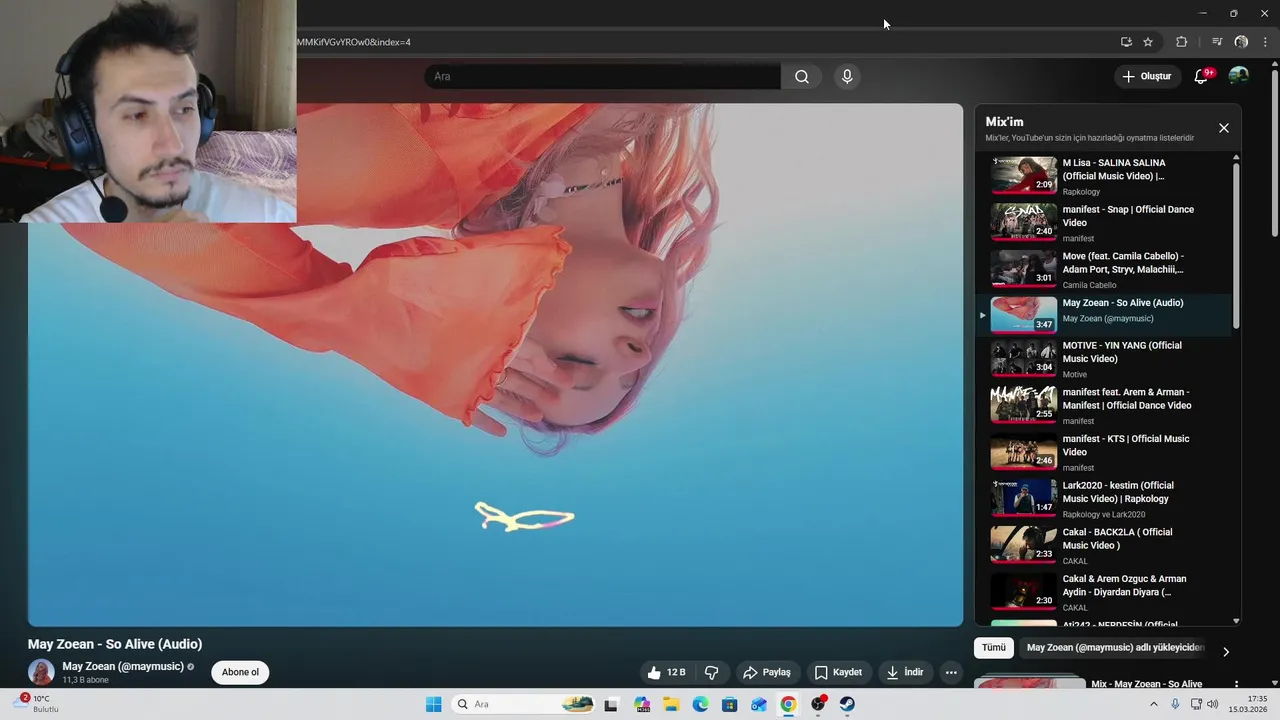Open OBS Studio from taskbar
Viewport: 1280px width, 720px height.
tap(818, 704)
